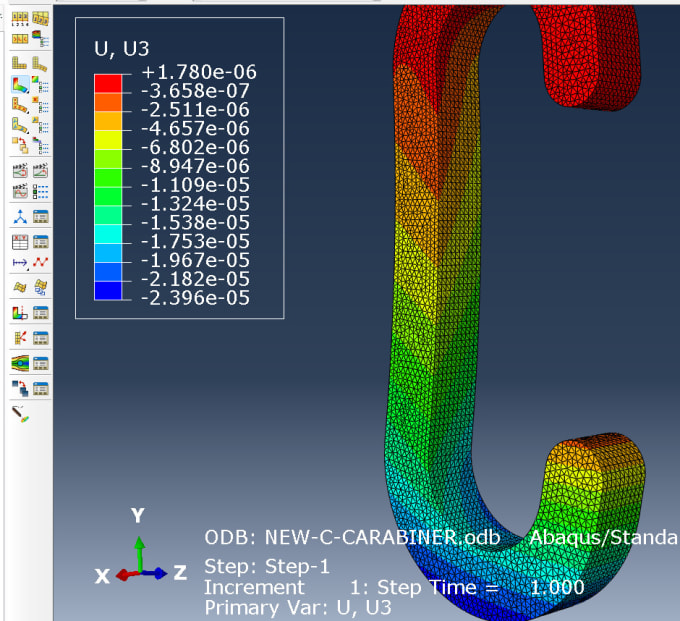Plot Undeformed Shape
The width and height of the screenshot is (680, 621).
click(x=20, y=63)
